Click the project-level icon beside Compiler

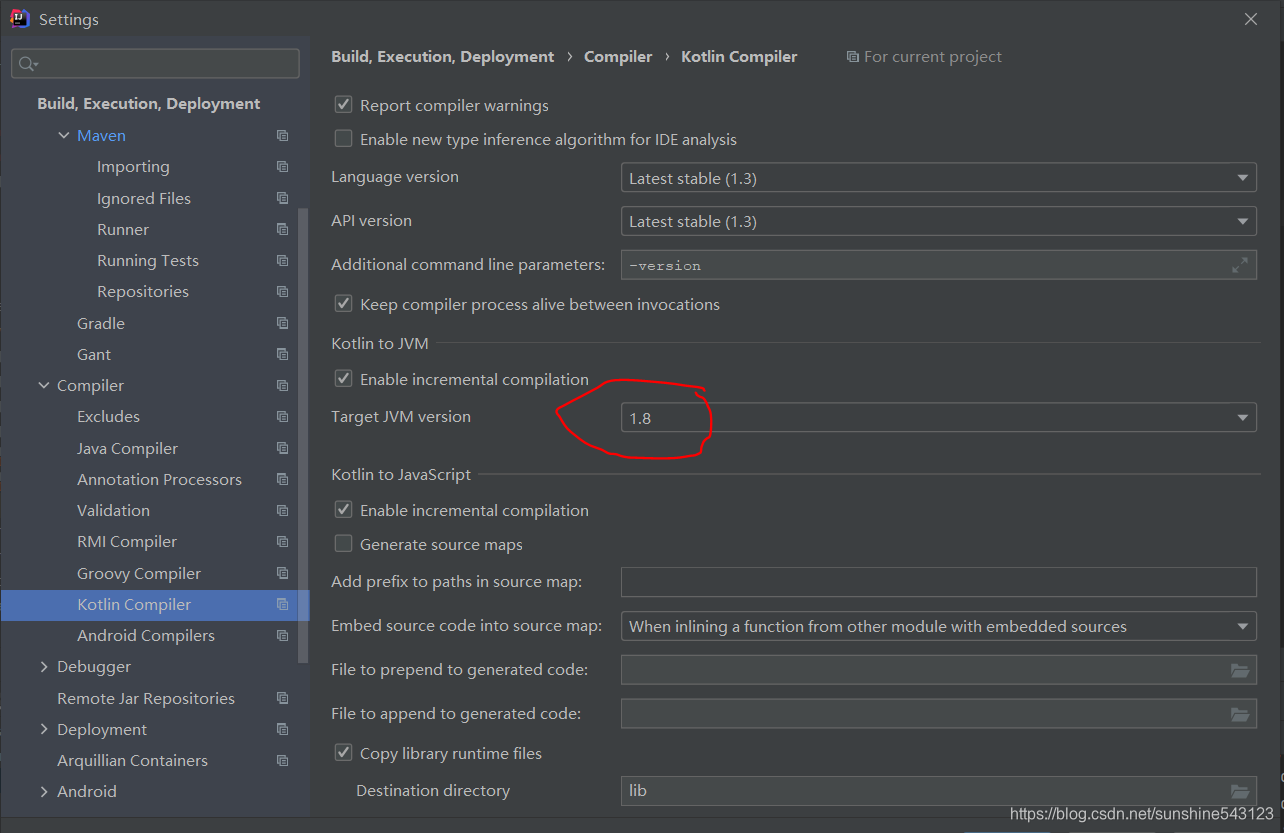pos(283,386)
